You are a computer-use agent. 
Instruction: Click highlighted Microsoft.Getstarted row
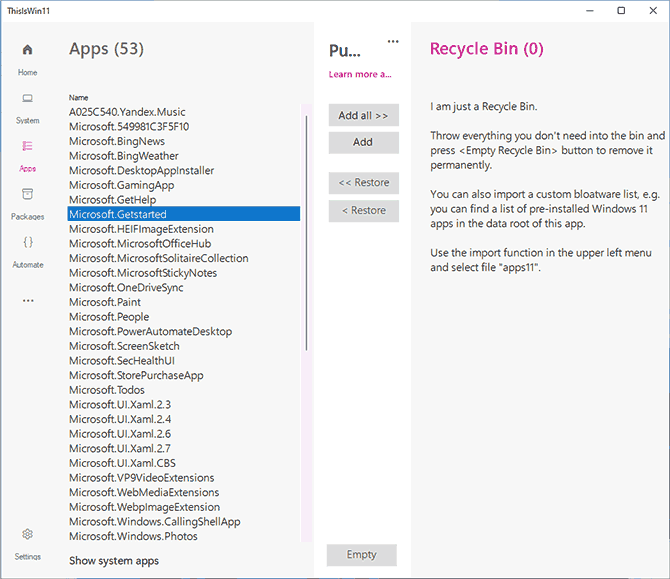[184, 214]
